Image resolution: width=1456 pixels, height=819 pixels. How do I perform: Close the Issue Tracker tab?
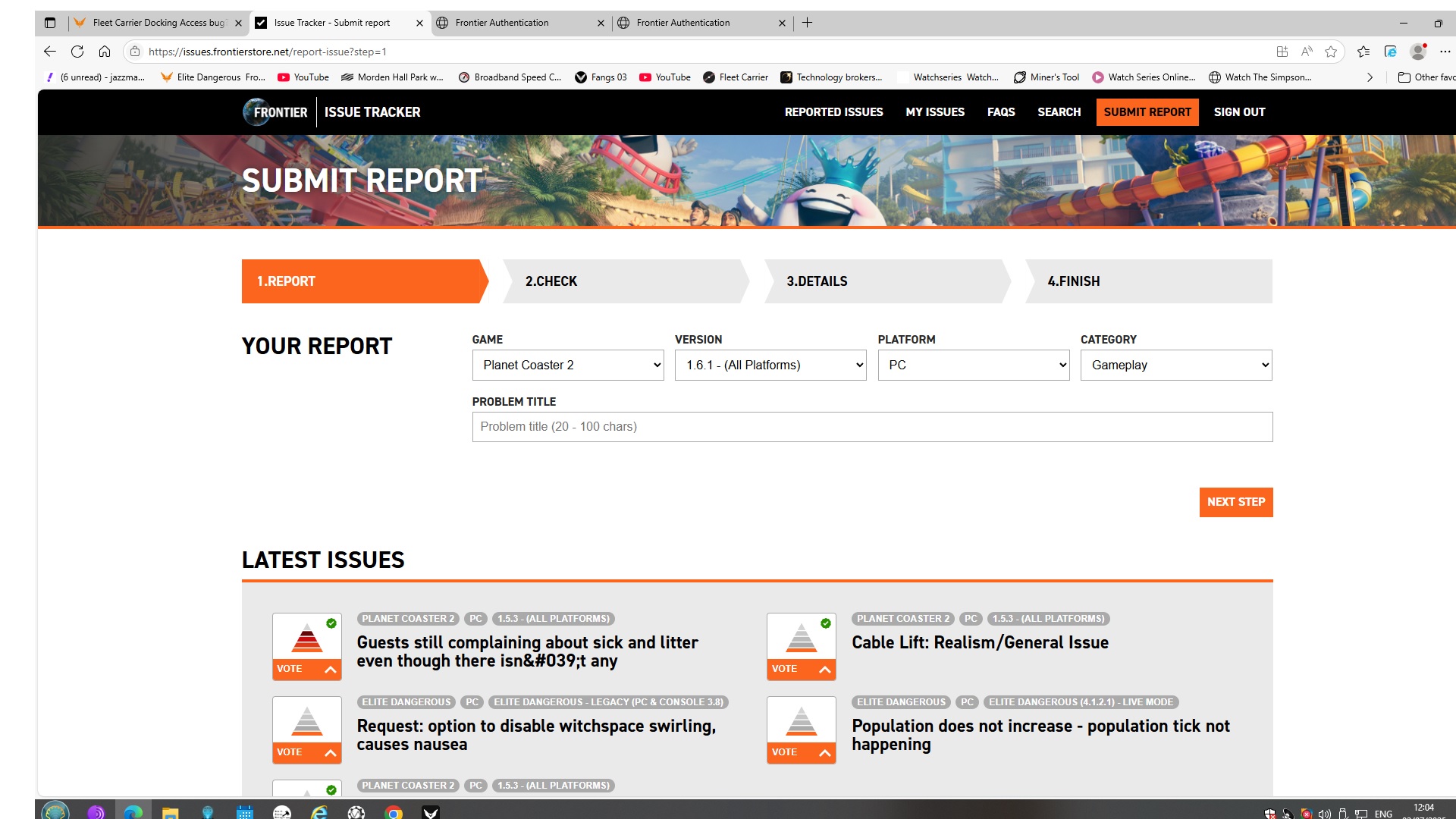tap(419, 24)
